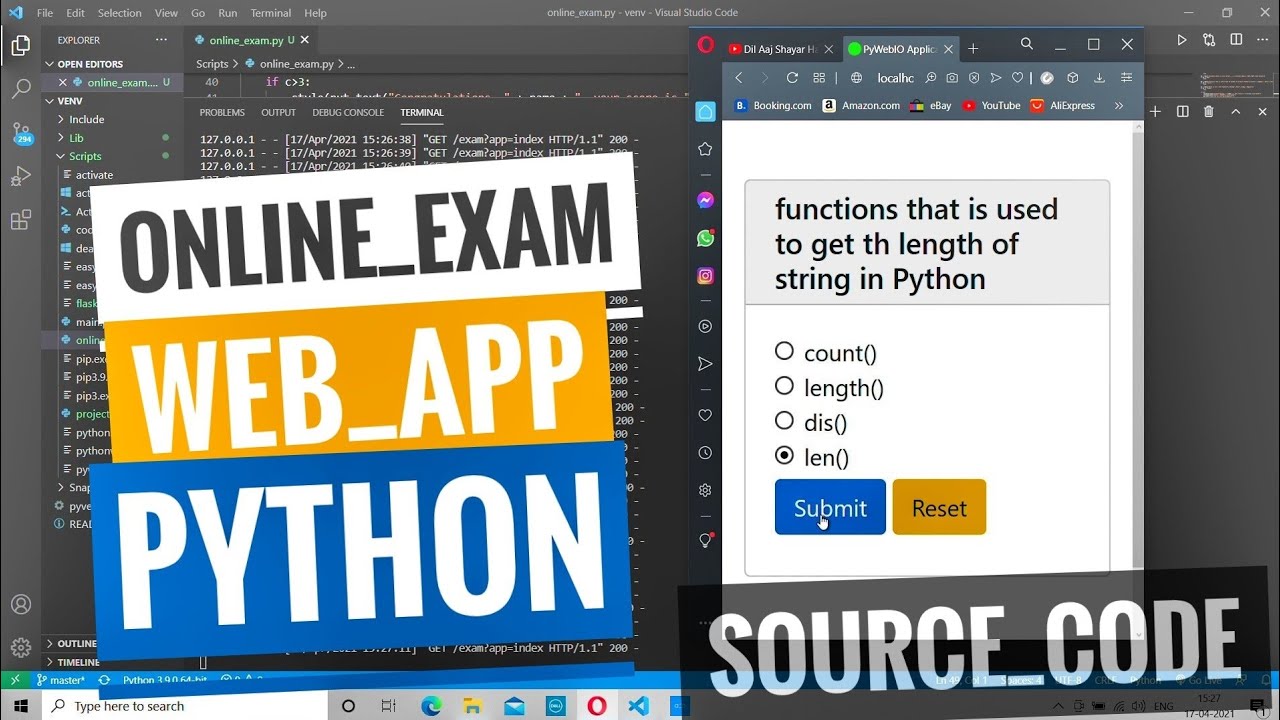
Task: Show more bookmarks with double chevron
Action: (1119, 105)
